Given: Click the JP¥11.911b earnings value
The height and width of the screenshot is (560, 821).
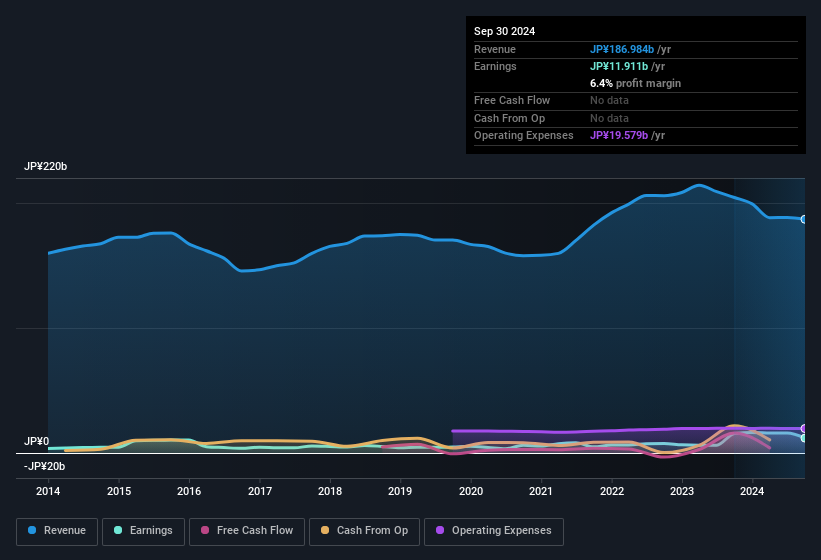Looking at the screenshot, I should coord(619,66).
